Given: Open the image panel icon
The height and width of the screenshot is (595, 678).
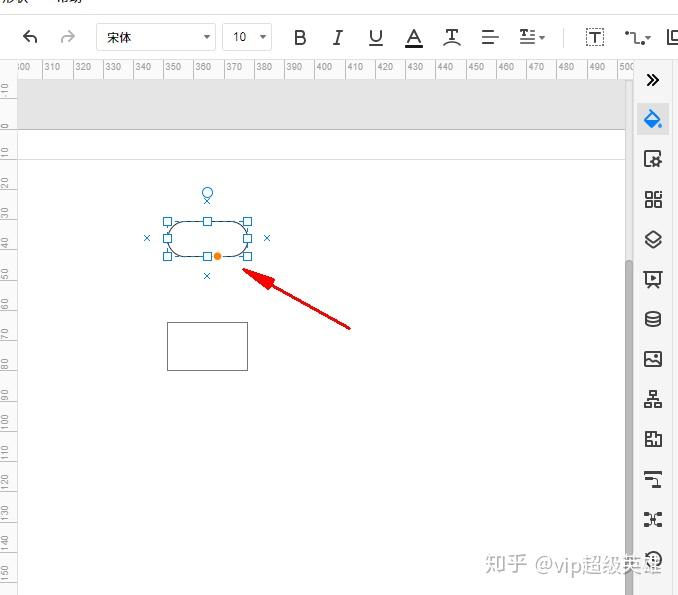Looking at the screenshot, I should tap(653, 359).
